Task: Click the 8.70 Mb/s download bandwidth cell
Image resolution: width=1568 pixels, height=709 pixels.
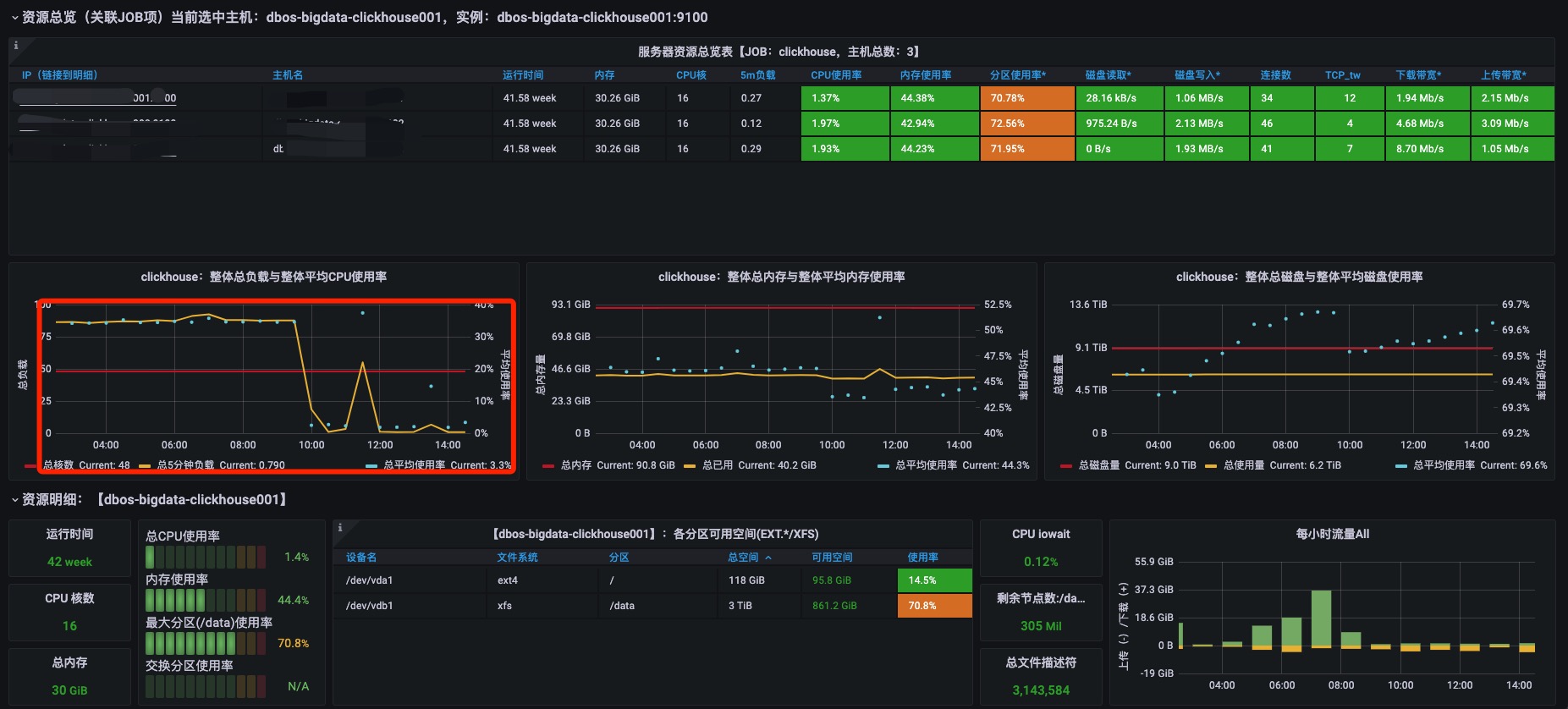Action: coord(1428,149)
